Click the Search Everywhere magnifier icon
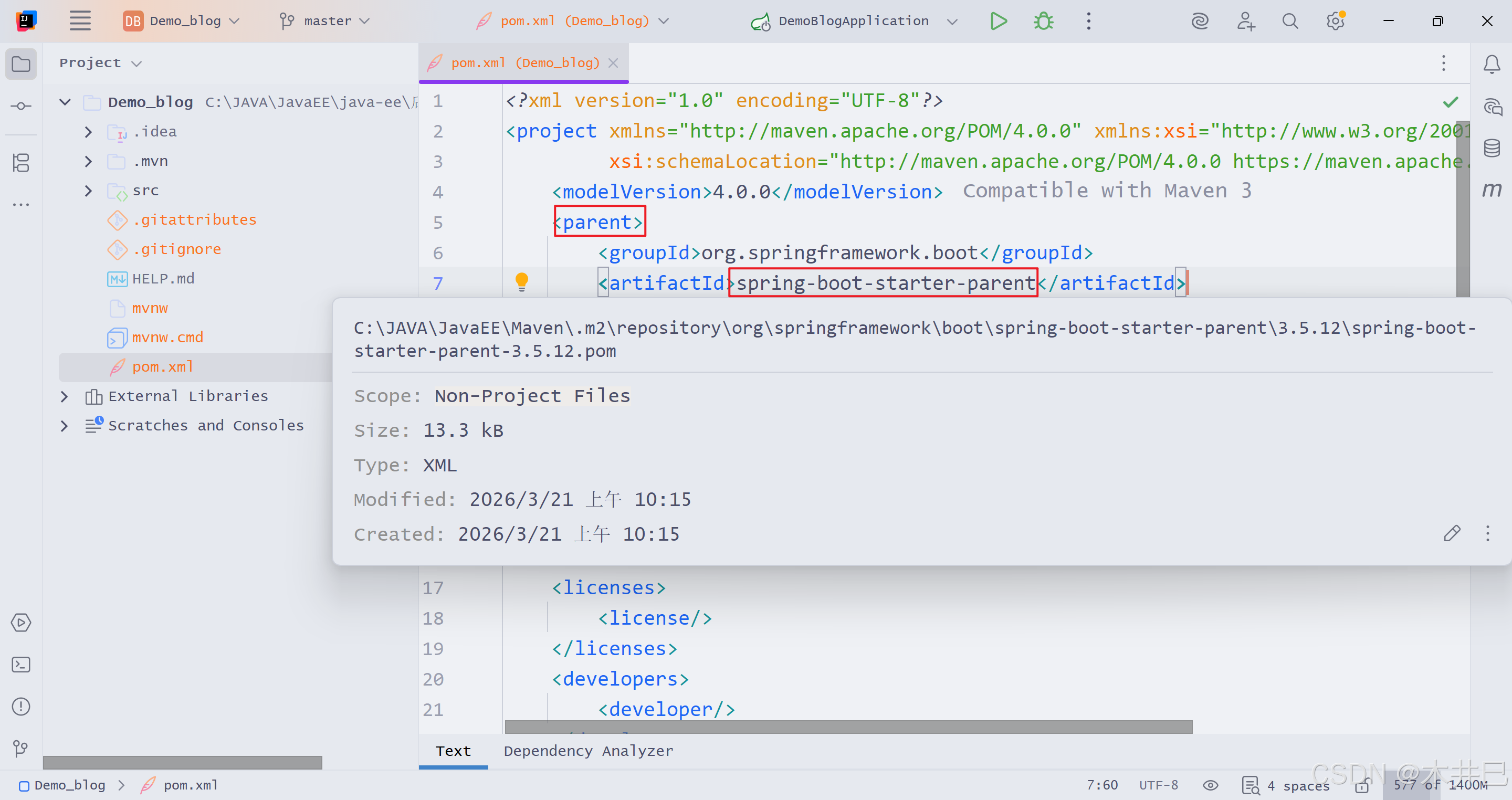The image size is (1512, 800). point(1289,21)
